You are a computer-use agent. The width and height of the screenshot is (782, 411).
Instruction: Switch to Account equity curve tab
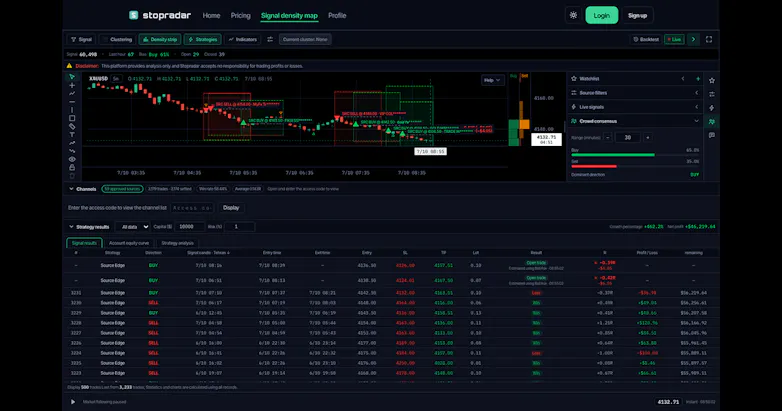(x=129, y=243)
